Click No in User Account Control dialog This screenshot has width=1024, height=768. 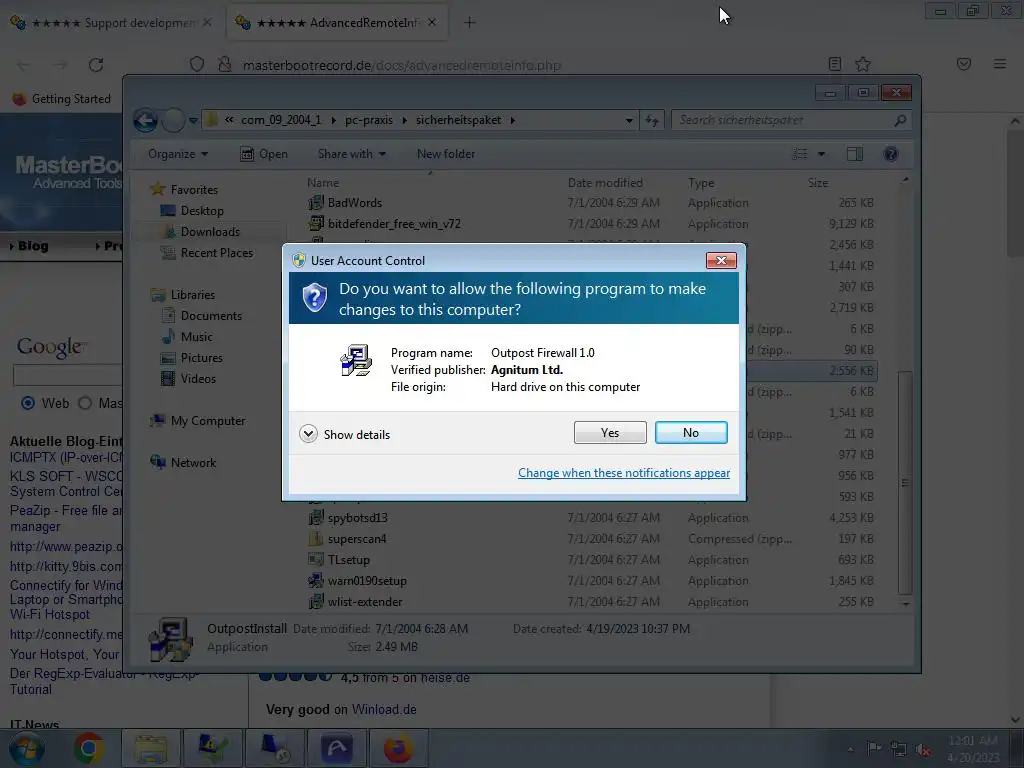click(691, 432)
